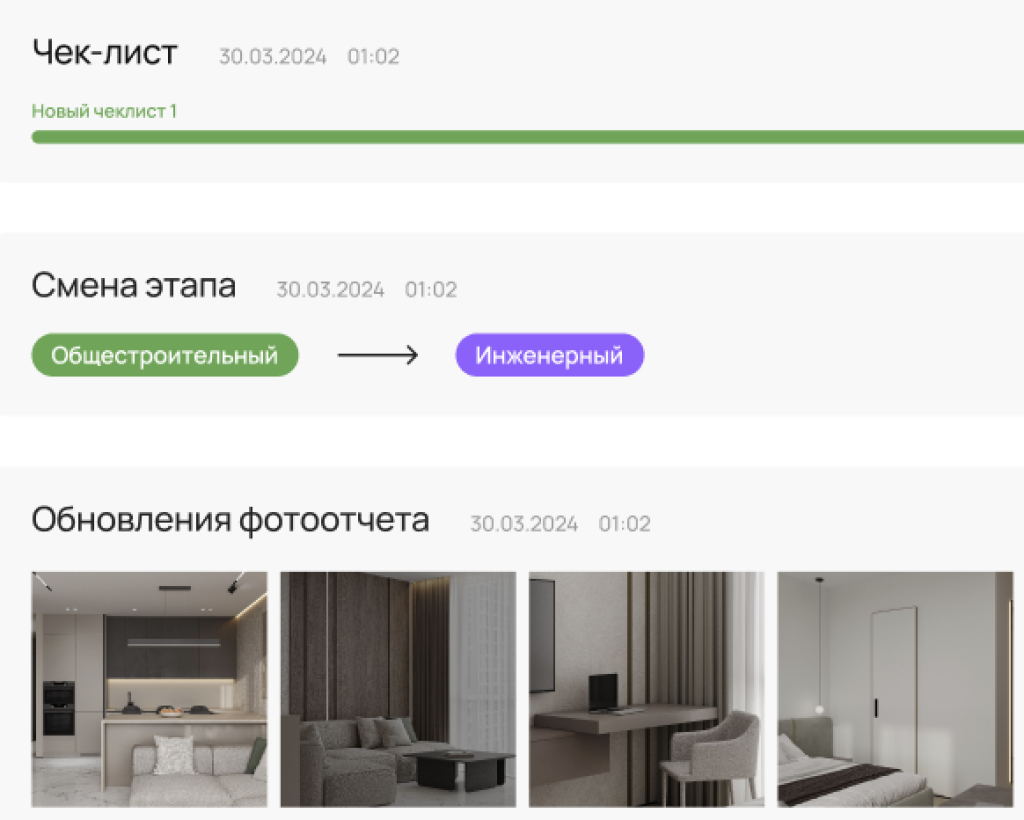Image resolution: width=1024 pixels, height=820 pixels.
Task: Click the arrow icon between stage badges
Action: [377, 355]
